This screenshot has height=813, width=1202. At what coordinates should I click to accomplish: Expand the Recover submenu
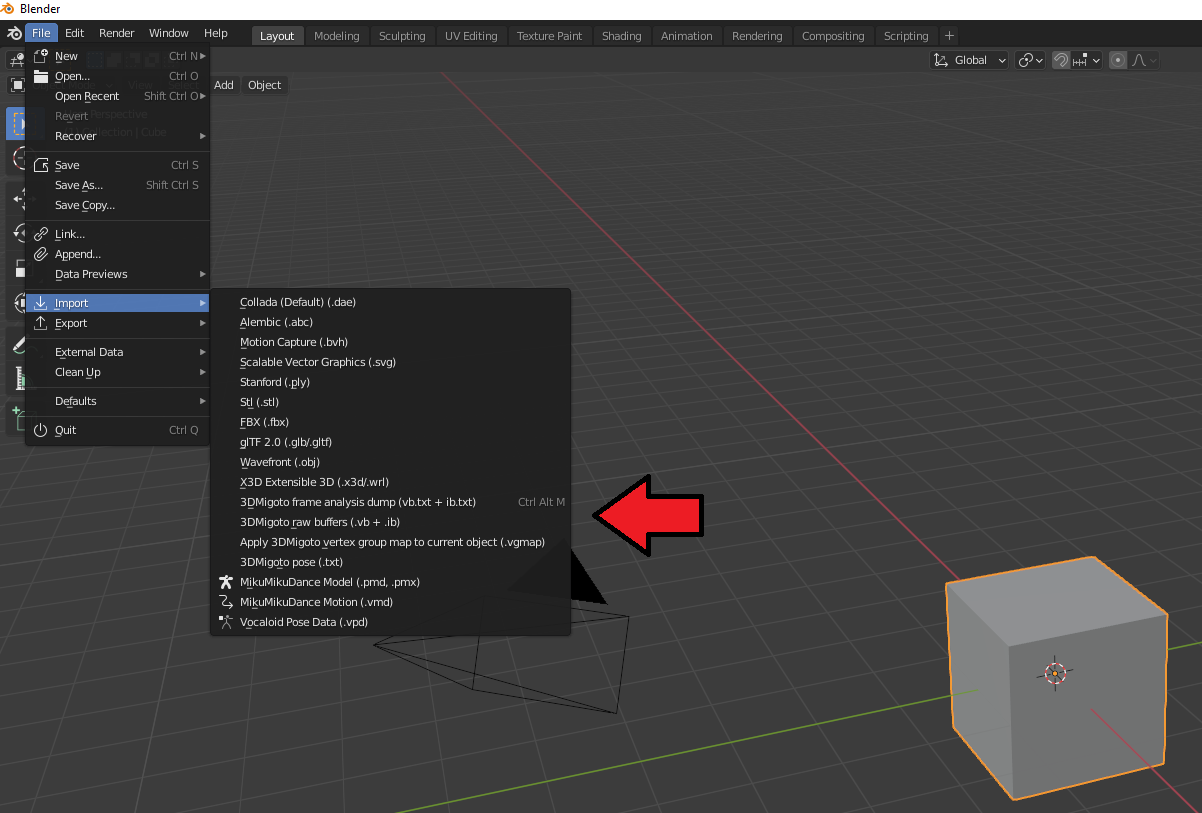(x=118, y=136)
